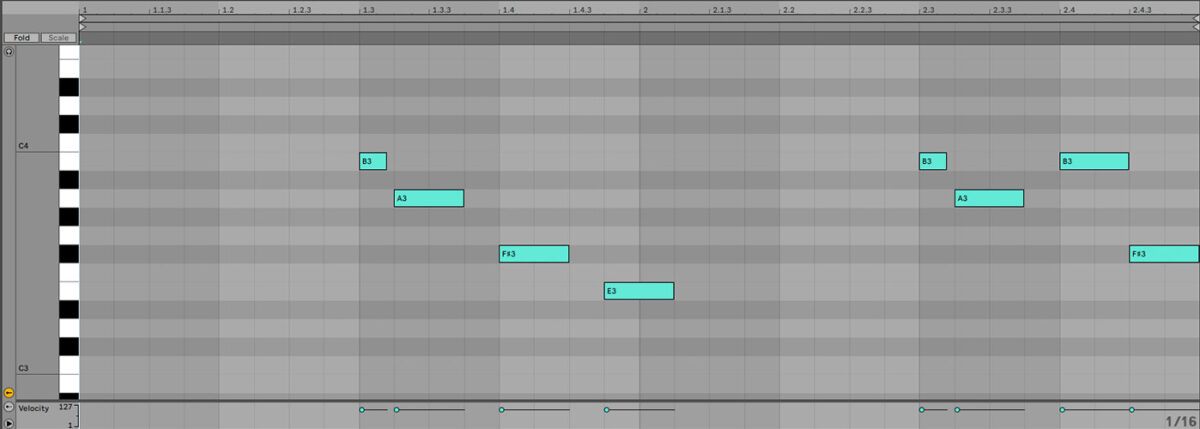The width and height of the screenshot is (1200, 429).
Task: Click ruler position 1.3.3
Action: coord(442,10)
